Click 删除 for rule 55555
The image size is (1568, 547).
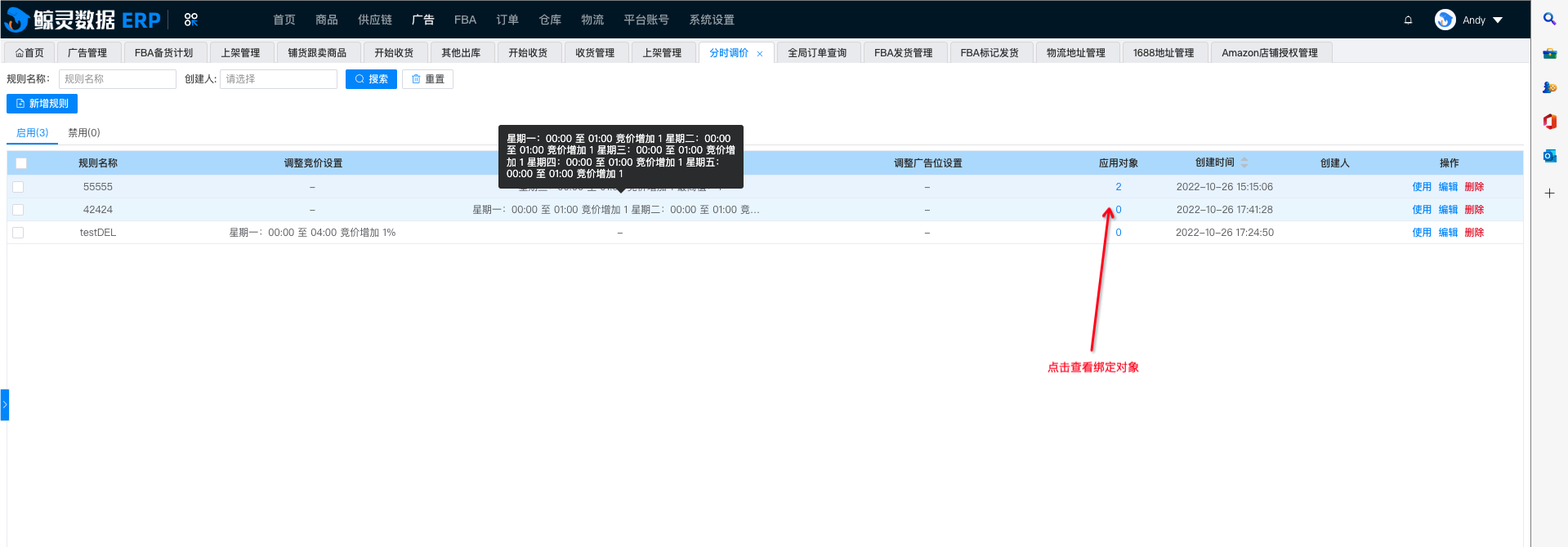pyautogui.click(x=1474, y=187)
